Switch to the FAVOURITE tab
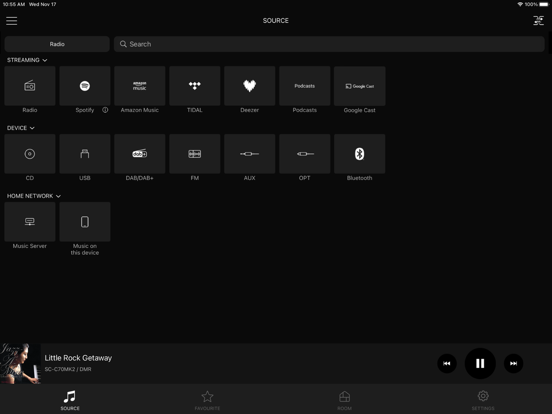Image resolution: width=552 pixels, height=414 pixels. click(207, 400)
